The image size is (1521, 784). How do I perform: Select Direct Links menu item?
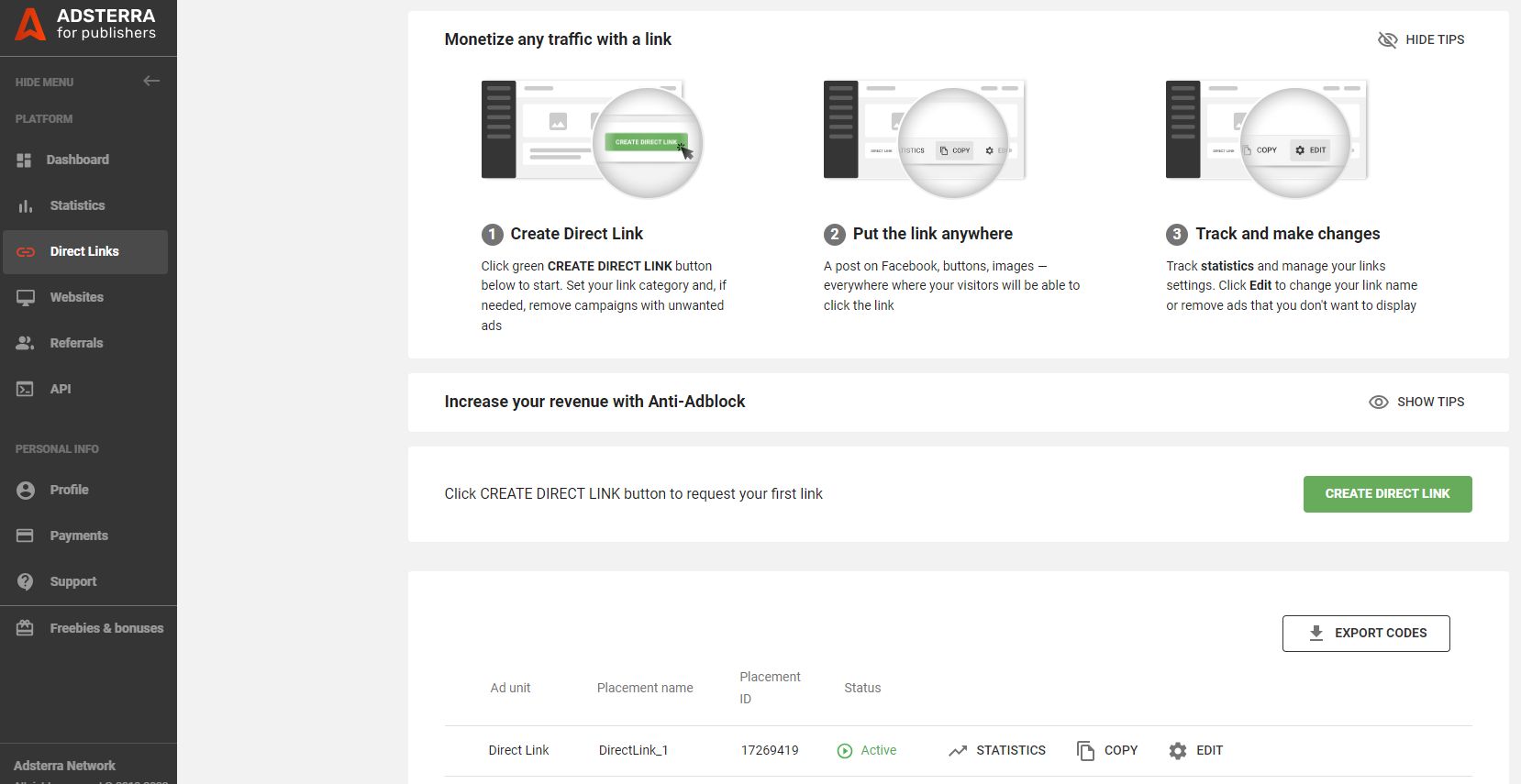[x=85, y=251]
